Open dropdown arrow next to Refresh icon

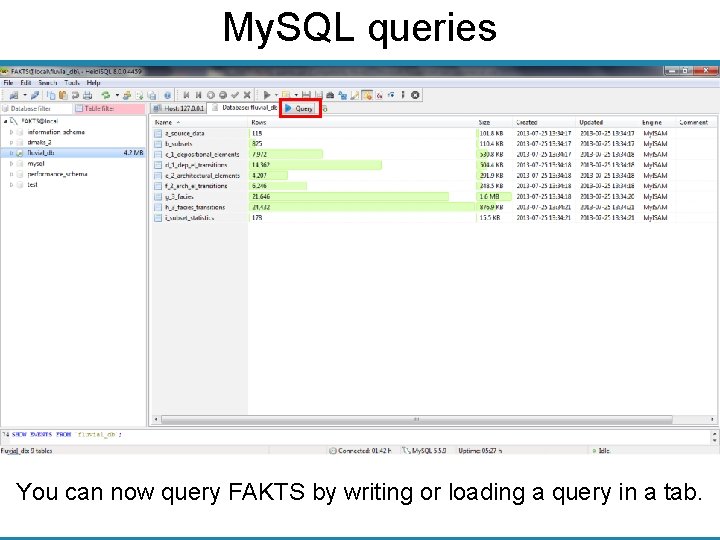click(117, 95)
